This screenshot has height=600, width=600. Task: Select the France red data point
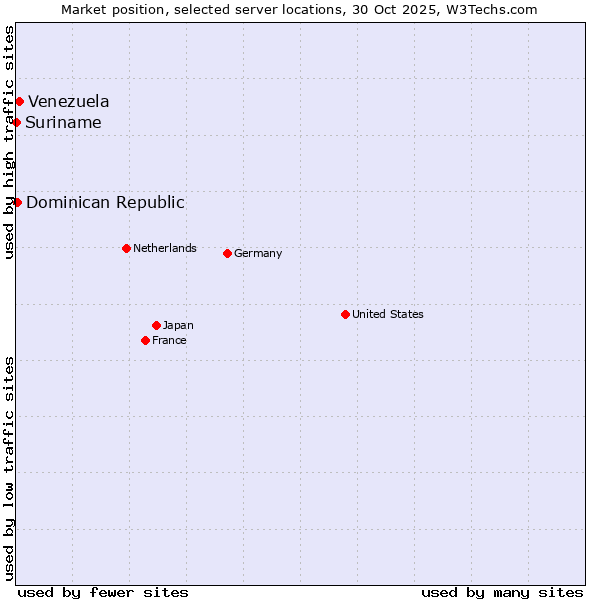pyautogui.click(x=145, y=340)
